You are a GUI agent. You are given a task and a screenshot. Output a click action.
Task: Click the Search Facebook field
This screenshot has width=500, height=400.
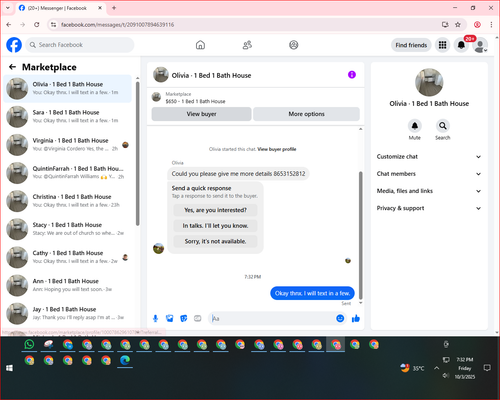click(x=80, y=45)
